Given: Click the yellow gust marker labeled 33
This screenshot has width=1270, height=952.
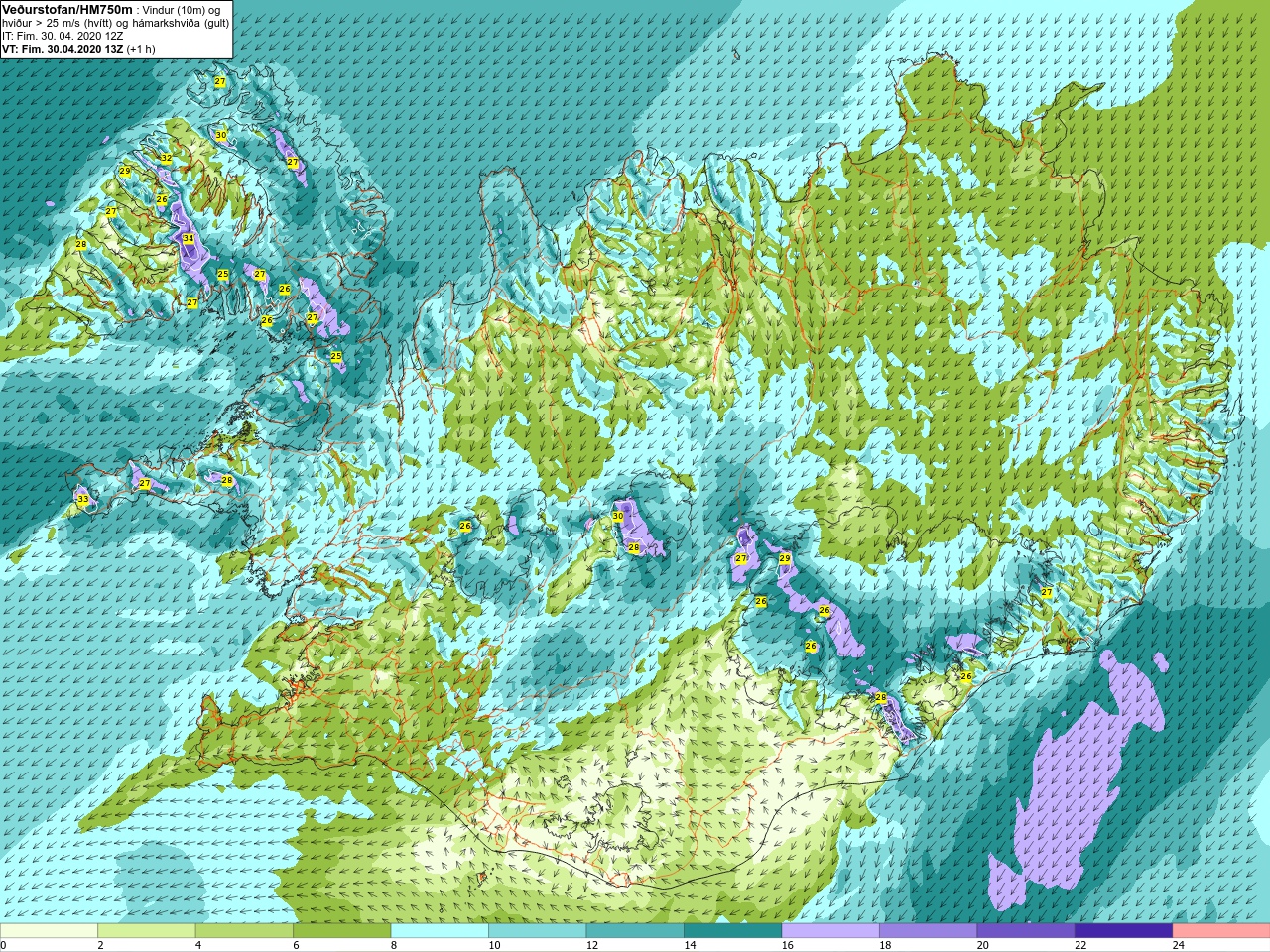Looking at the screenshot, I should pos(82,499).
